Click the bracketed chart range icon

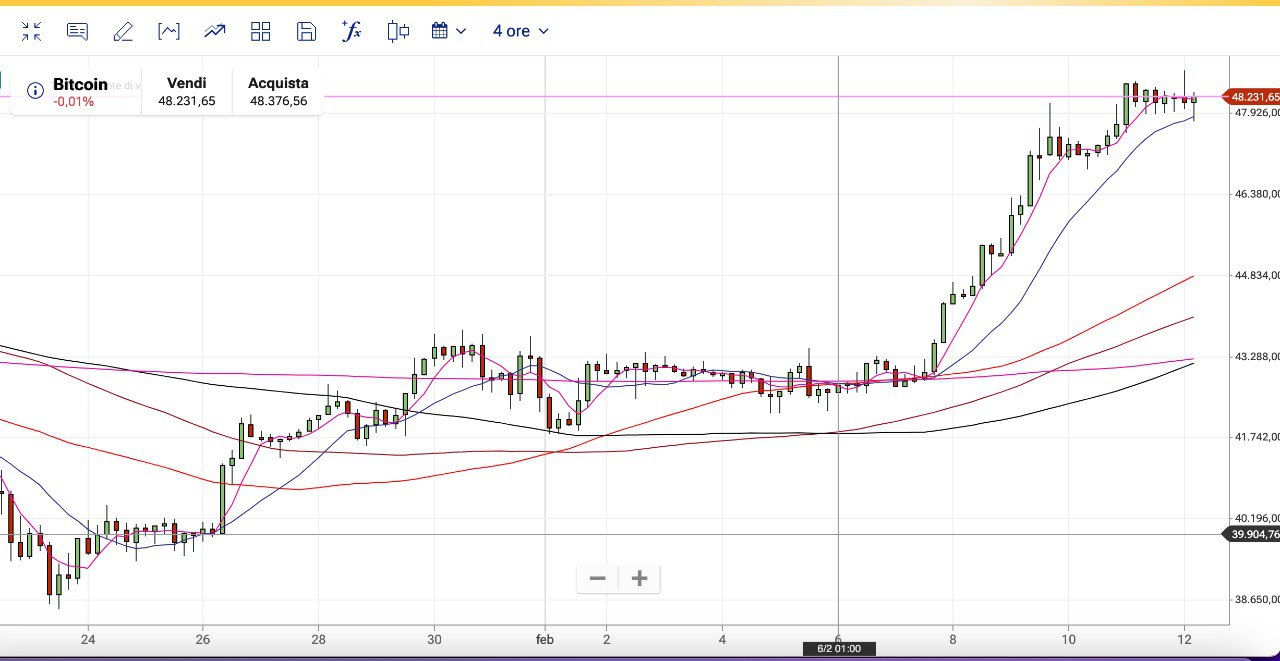169,32
